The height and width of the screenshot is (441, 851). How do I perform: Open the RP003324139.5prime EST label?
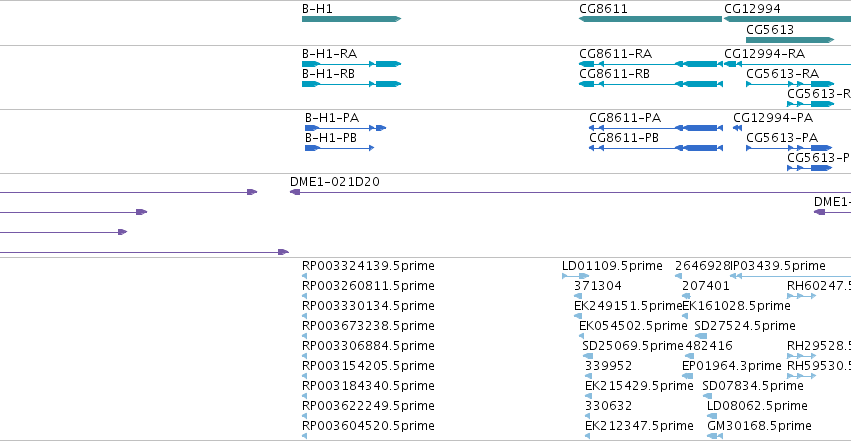coord(368,266)
